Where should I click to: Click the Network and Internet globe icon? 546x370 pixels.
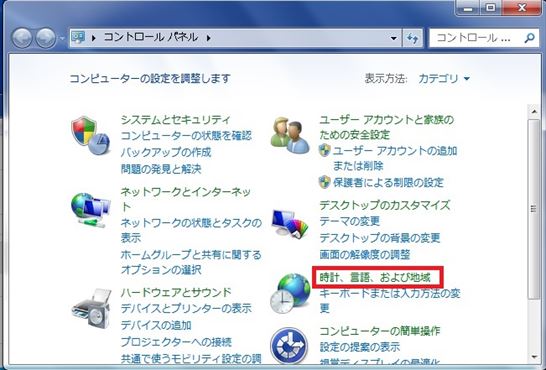point(91,210)
